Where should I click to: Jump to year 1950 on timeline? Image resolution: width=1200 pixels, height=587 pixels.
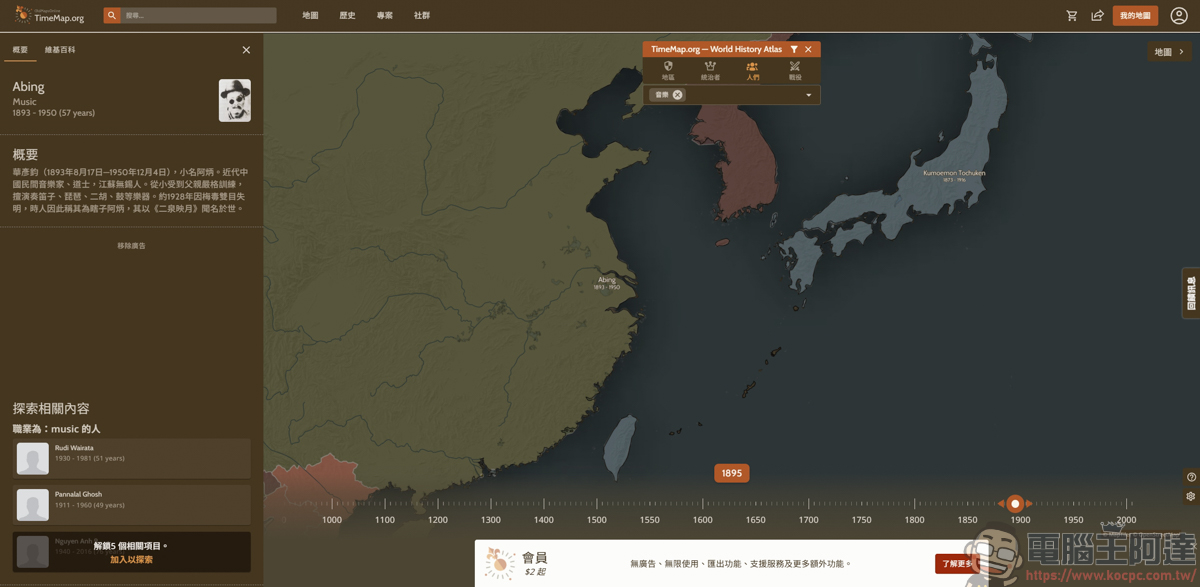tap(1074, 520)
